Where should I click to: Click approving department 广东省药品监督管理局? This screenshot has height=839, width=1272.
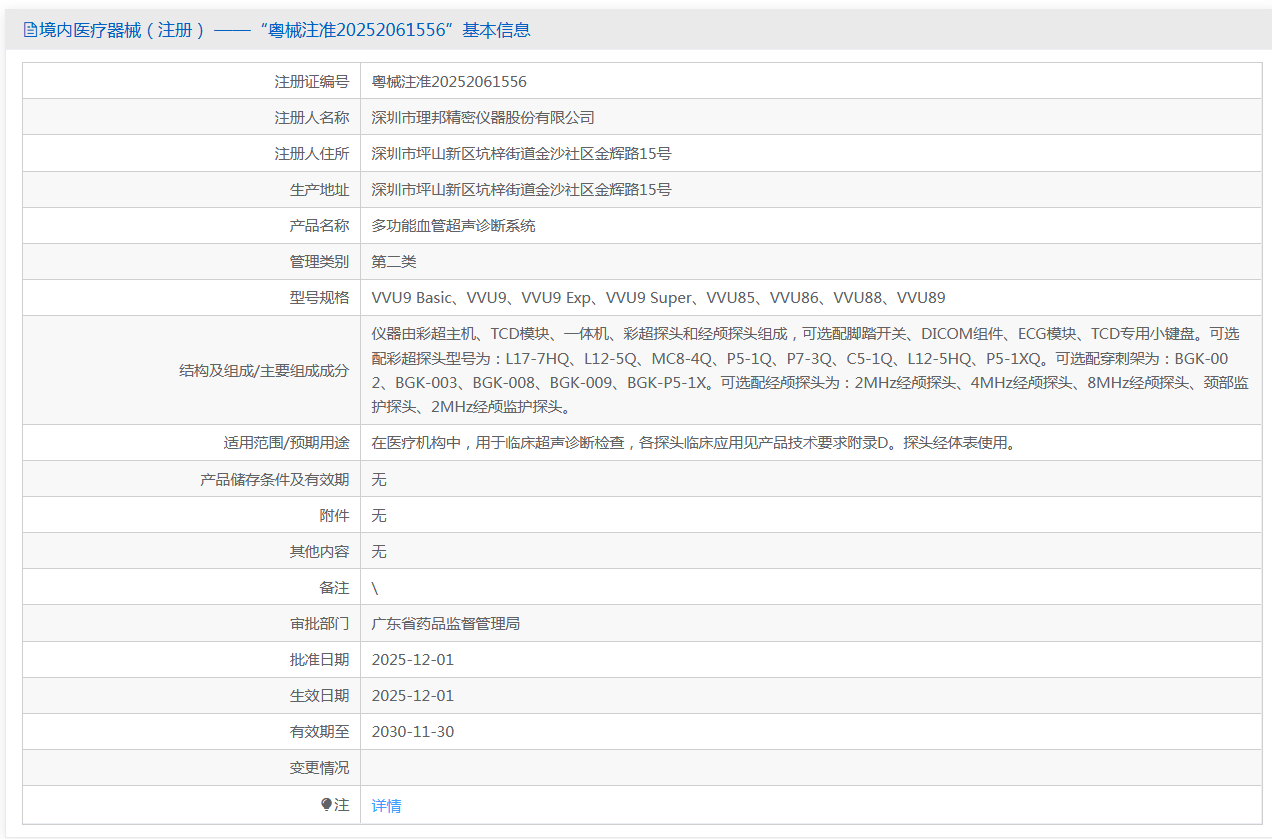click(446, 624)
